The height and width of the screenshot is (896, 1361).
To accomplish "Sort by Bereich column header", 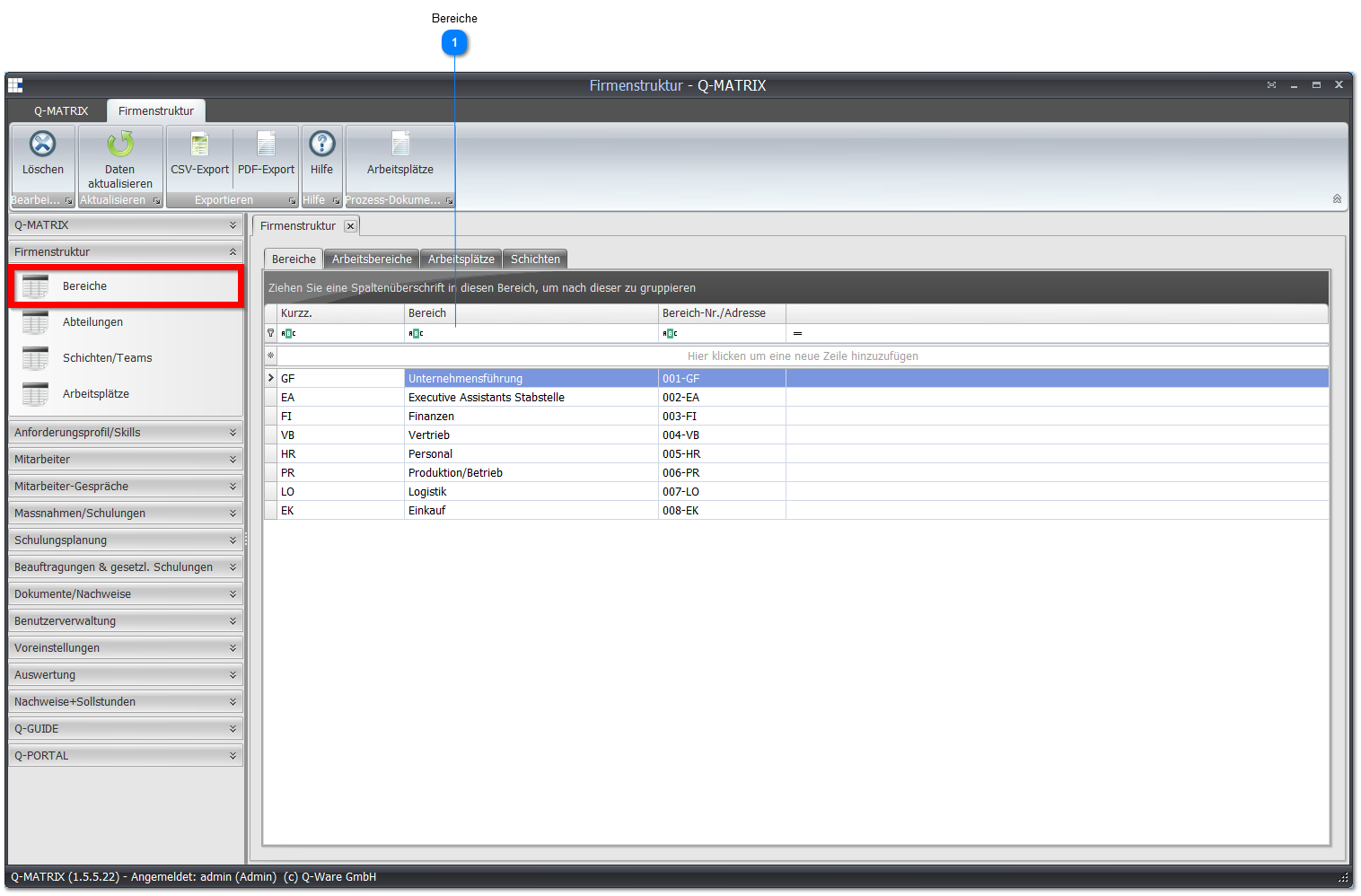I will click(531, 313).
